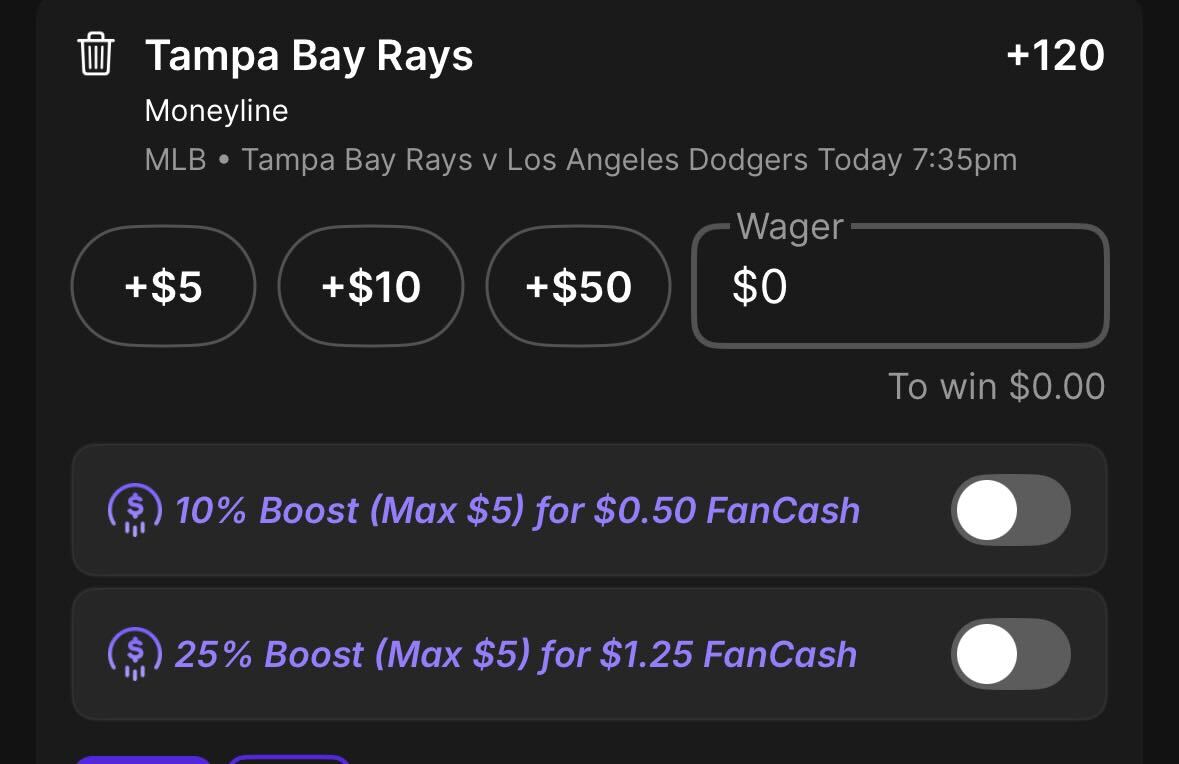Open the Rays v Dodgers MLB event details
Image resolution: width=1179 pixels, height=764 pixels.
coord(580,160)
